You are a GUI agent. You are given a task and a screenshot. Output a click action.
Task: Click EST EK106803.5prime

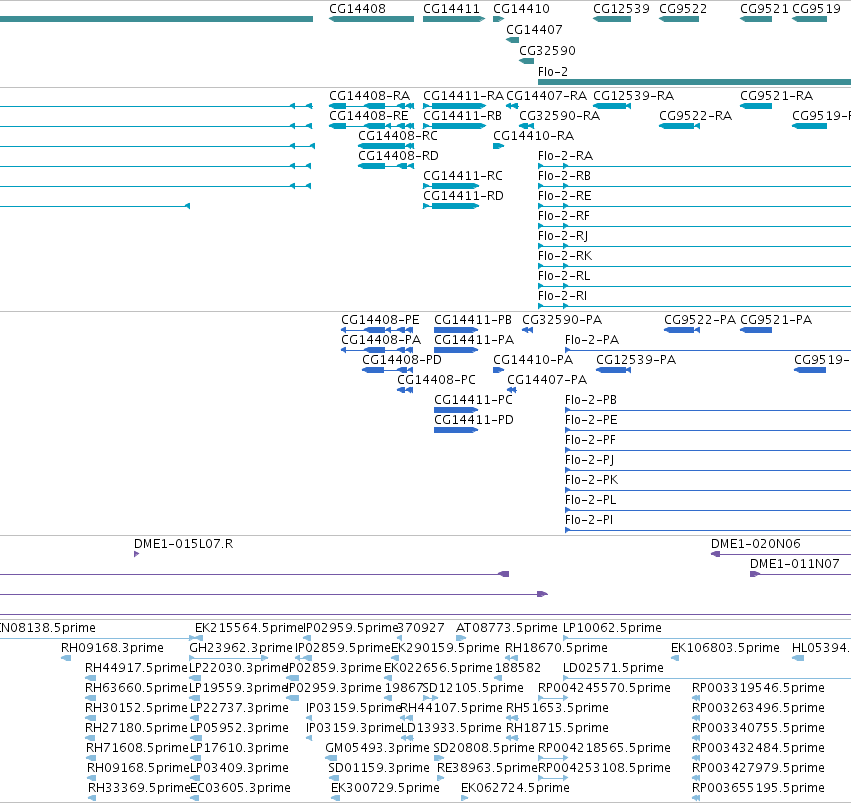click(725, 648)
